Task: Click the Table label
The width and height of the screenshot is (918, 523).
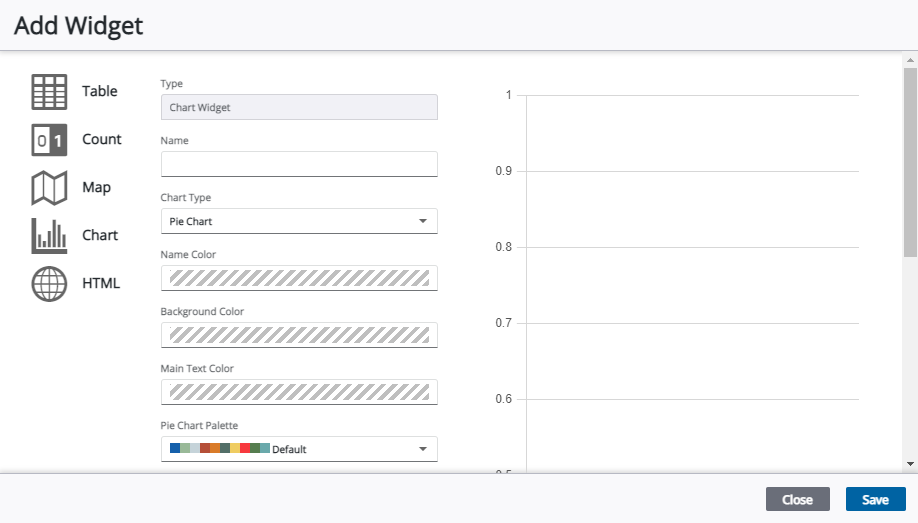Action: [x=100, y=92]
